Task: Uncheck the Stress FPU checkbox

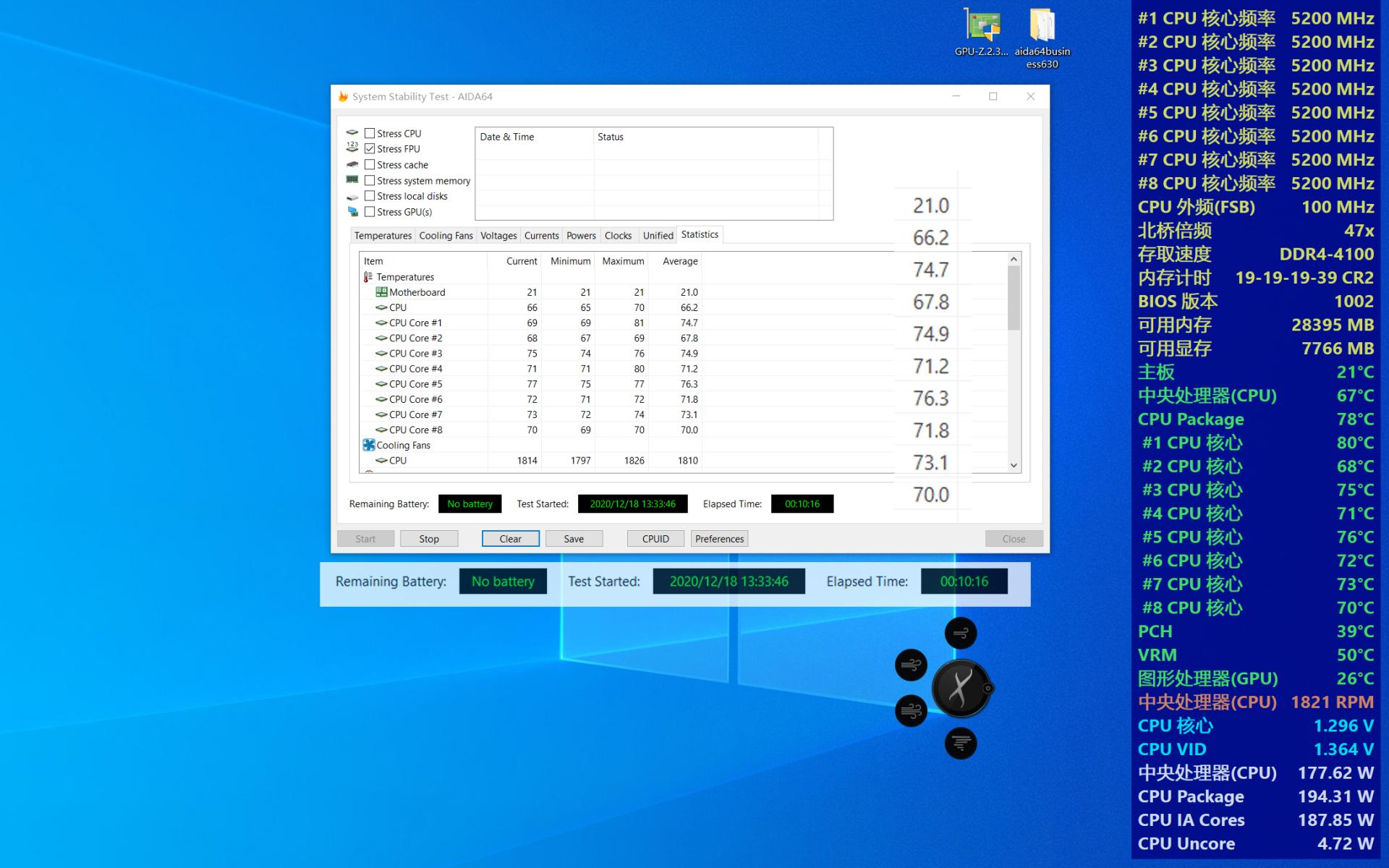Action: tap(370, 149)
